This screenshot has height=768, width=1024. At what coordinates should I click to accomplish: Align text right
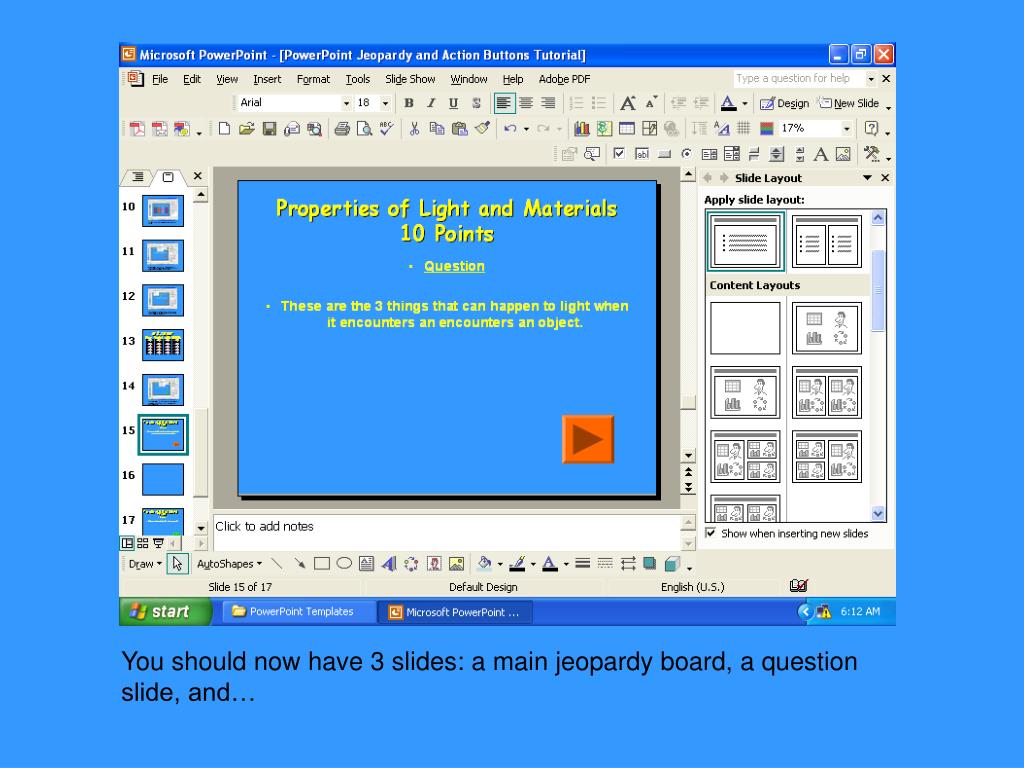click(548, 103)
